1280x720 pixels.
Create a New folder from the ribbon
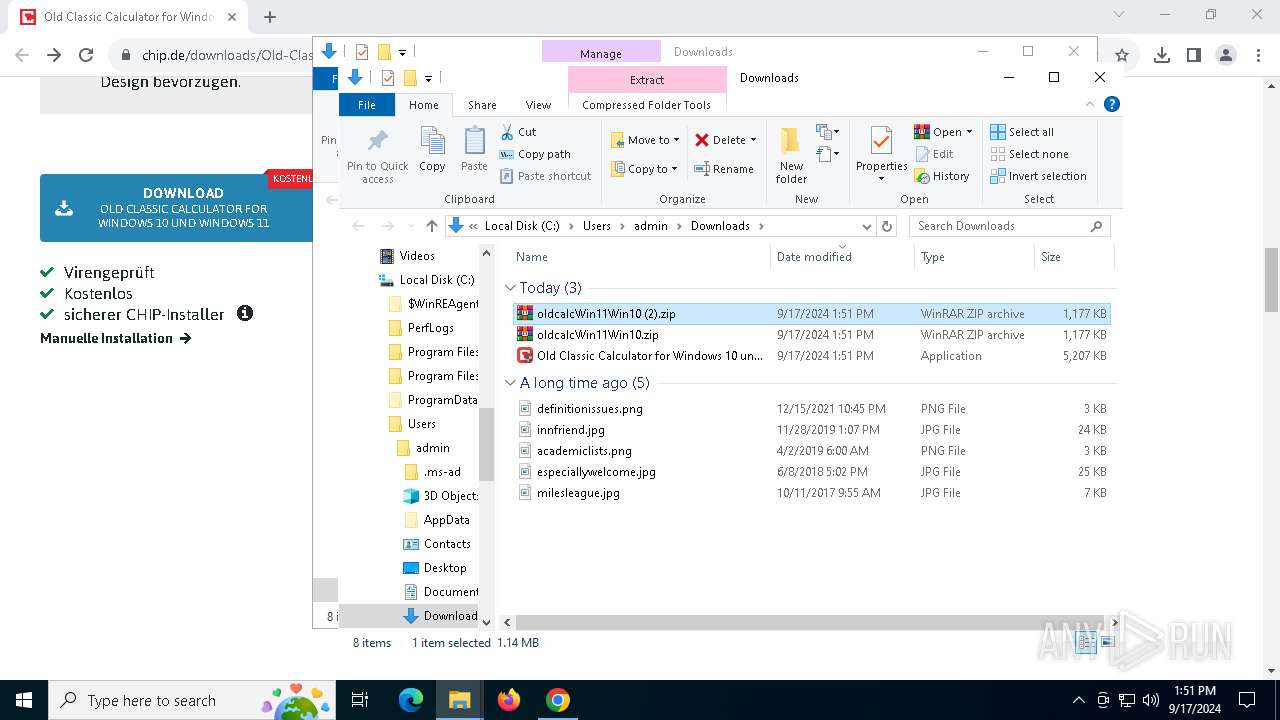point(791,156)
